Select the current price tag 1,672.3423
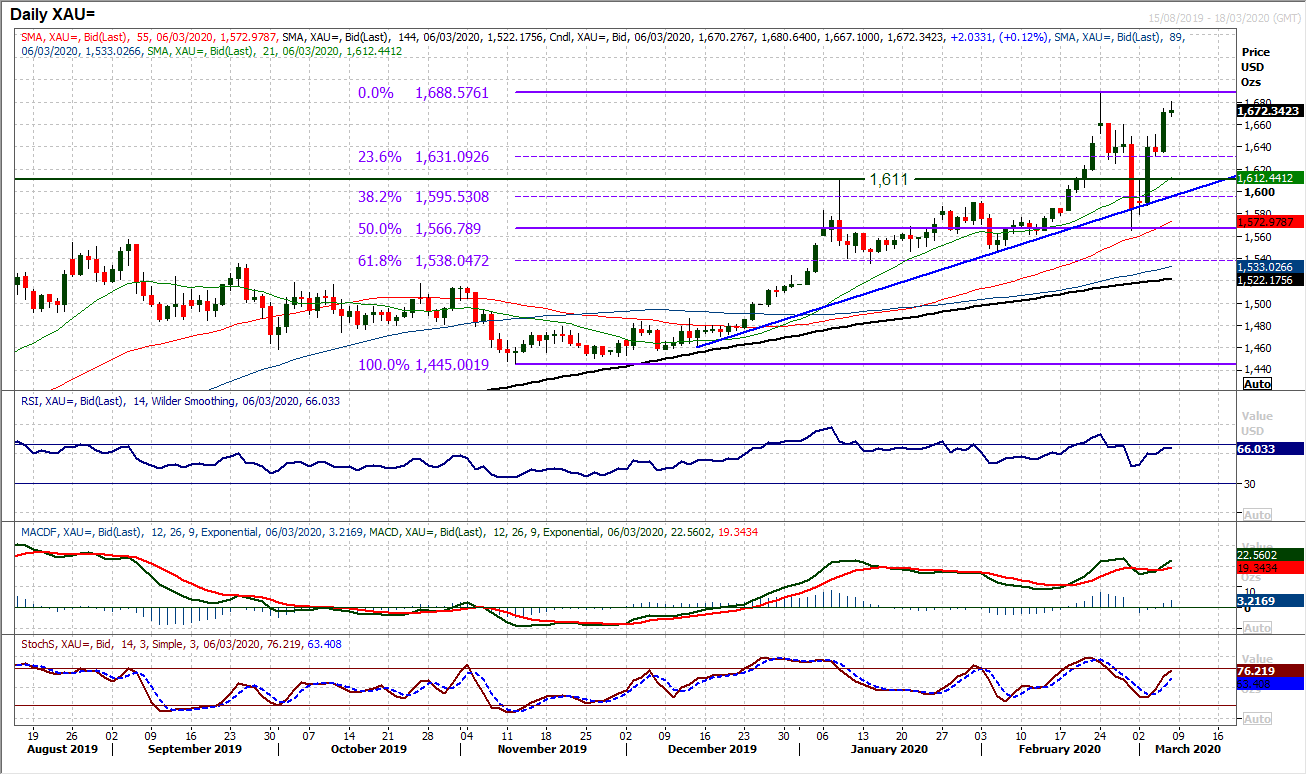This screenshot has height=775, width=1307. point(1270,111)
